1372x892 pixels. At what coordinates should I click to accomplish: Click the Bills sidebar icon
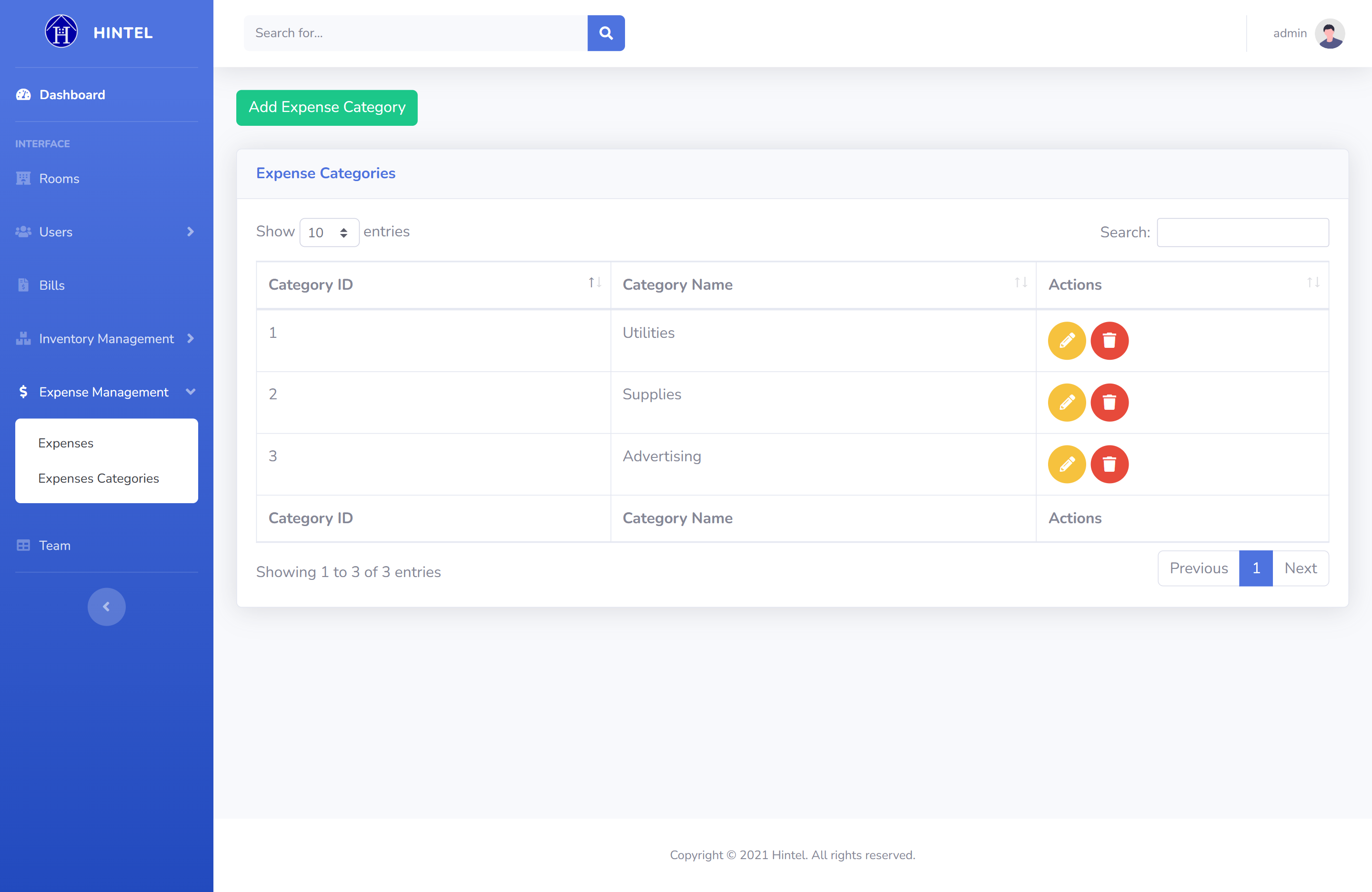click(22, 285)
